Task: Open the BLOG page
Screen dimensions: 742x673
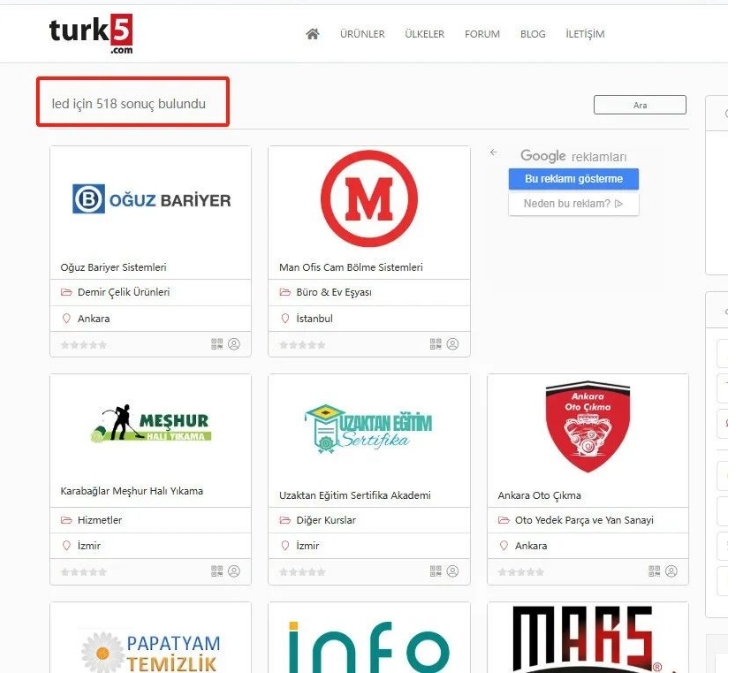Action: click(532, 34)
